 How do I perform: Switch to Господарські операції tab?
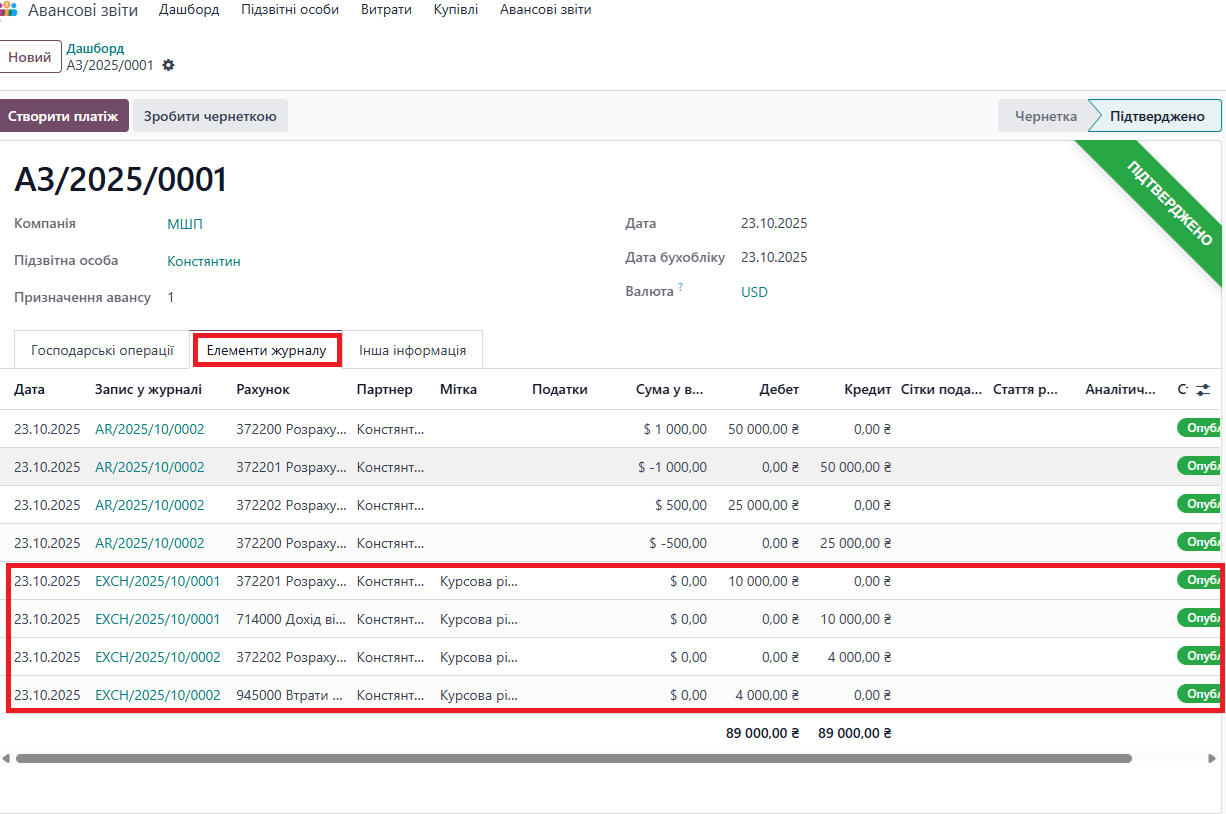tap(102, 351)
